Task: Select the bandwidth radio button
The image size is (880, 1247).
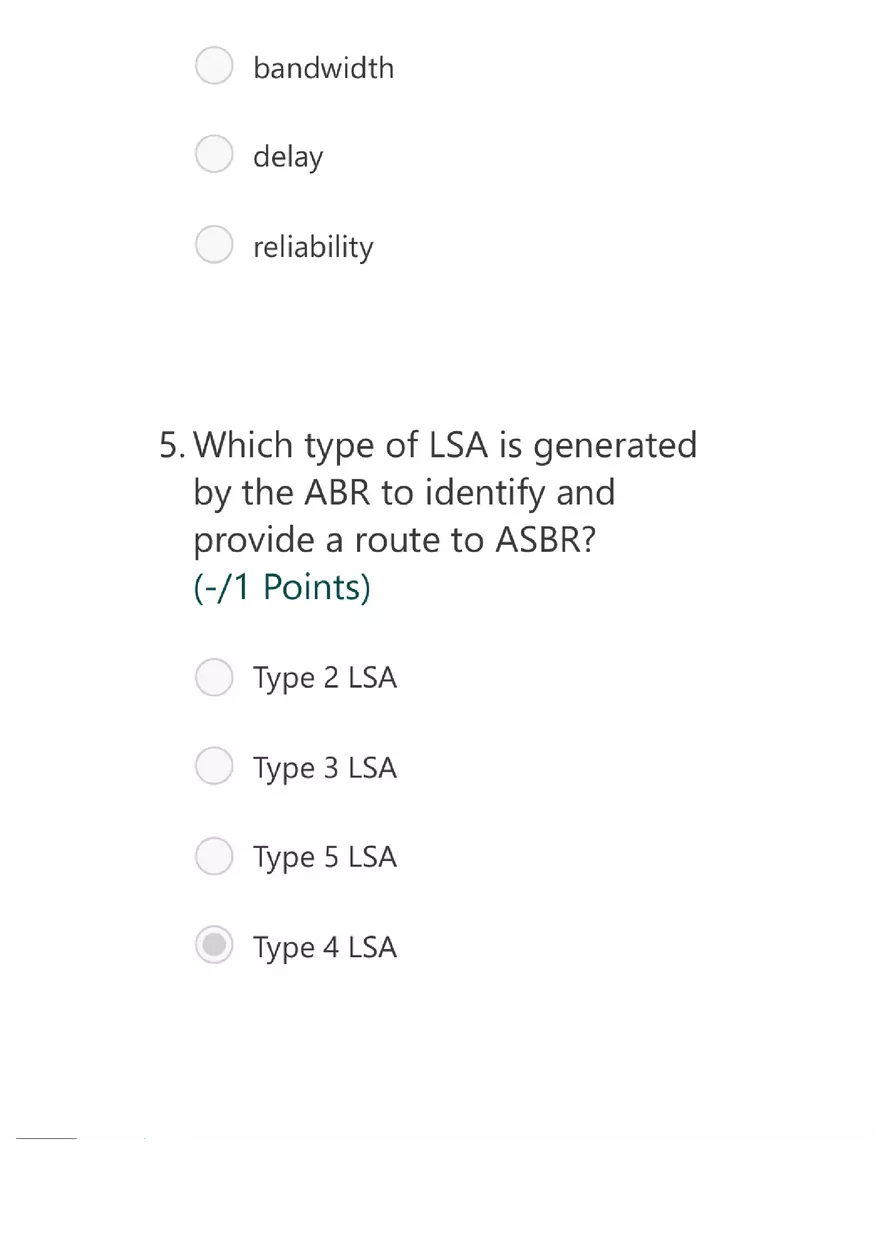Action: click(x=214, y=66)
